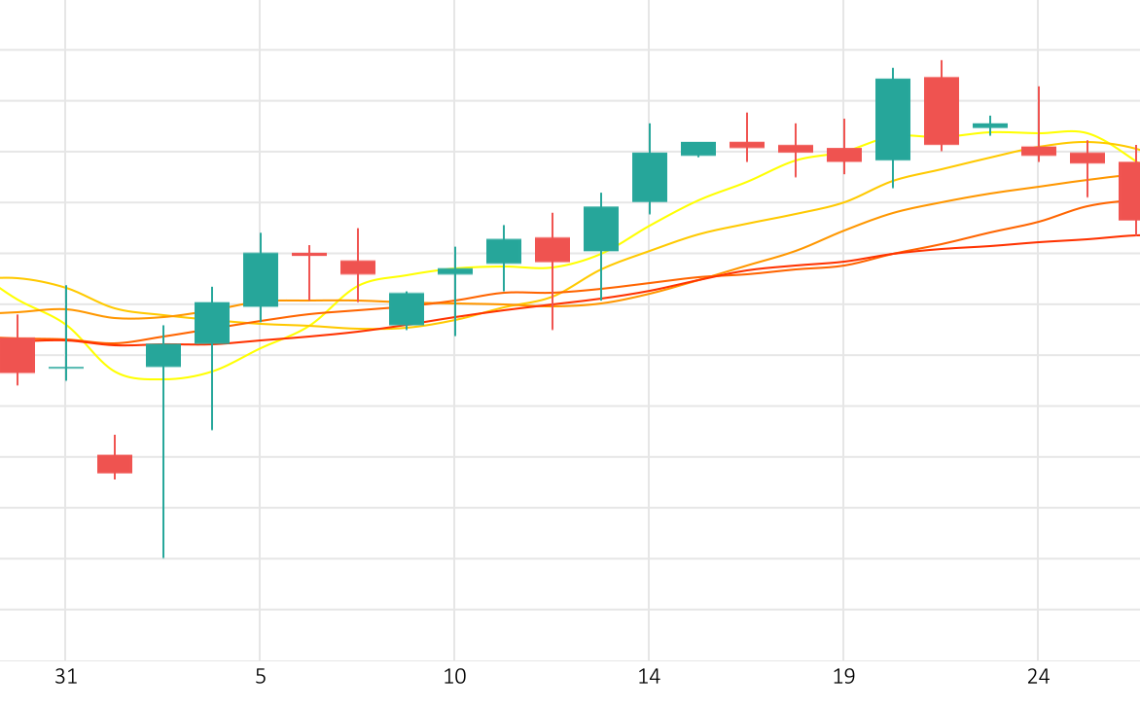Select the green candle body on the 14 gridline
Image resolution: width=1140 pixels, height=710 pixels.
pyautogui.click(x=649, y=177)
